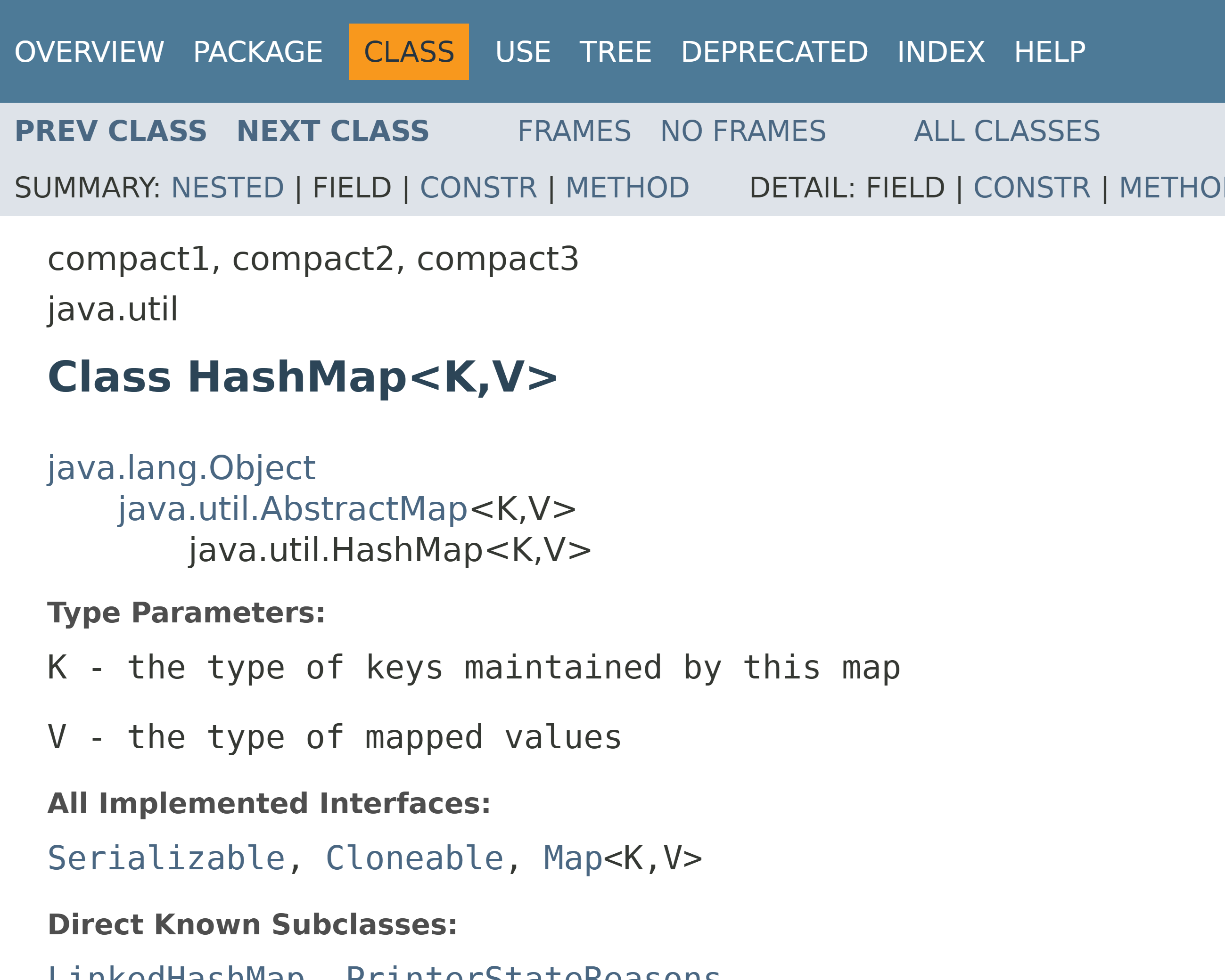Jump to Constr summary section
Screen dimensions: 1225x980
pos(478,188)
